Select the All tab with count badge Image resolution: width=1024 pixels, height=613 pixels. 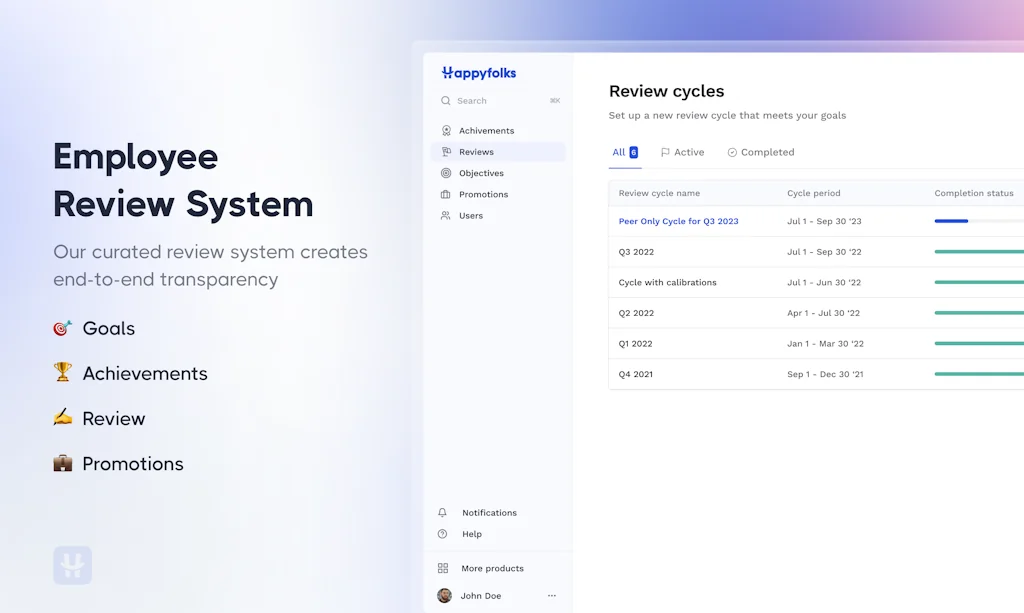pos(625,153)
